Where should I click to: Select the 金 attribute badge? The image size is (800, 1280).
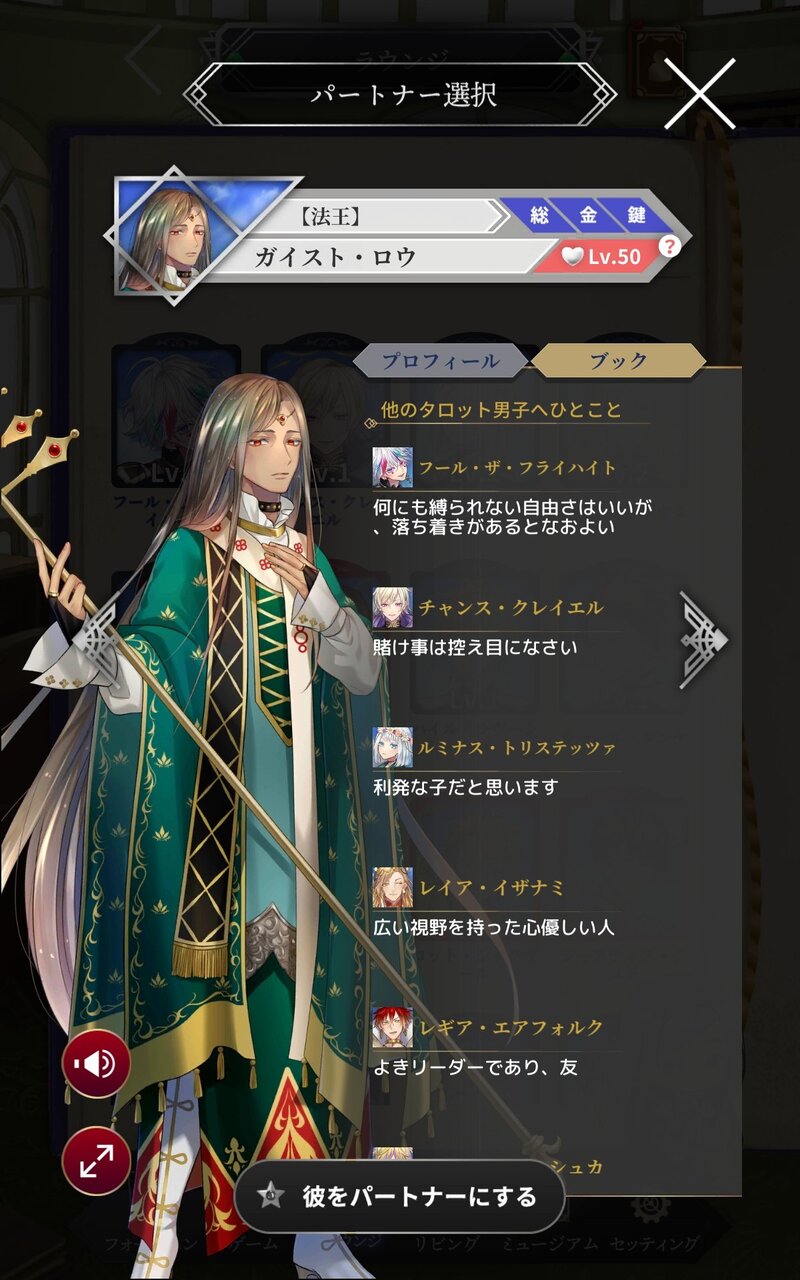coord(588,216)
